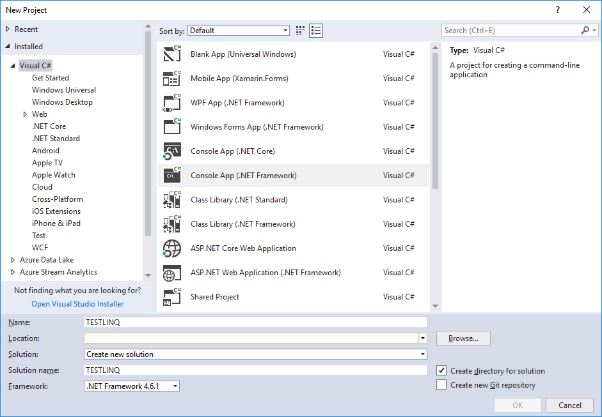This screenshot has height=417, width=602.
Task: Expand the Recent node
Action: (x=8, y=29)
